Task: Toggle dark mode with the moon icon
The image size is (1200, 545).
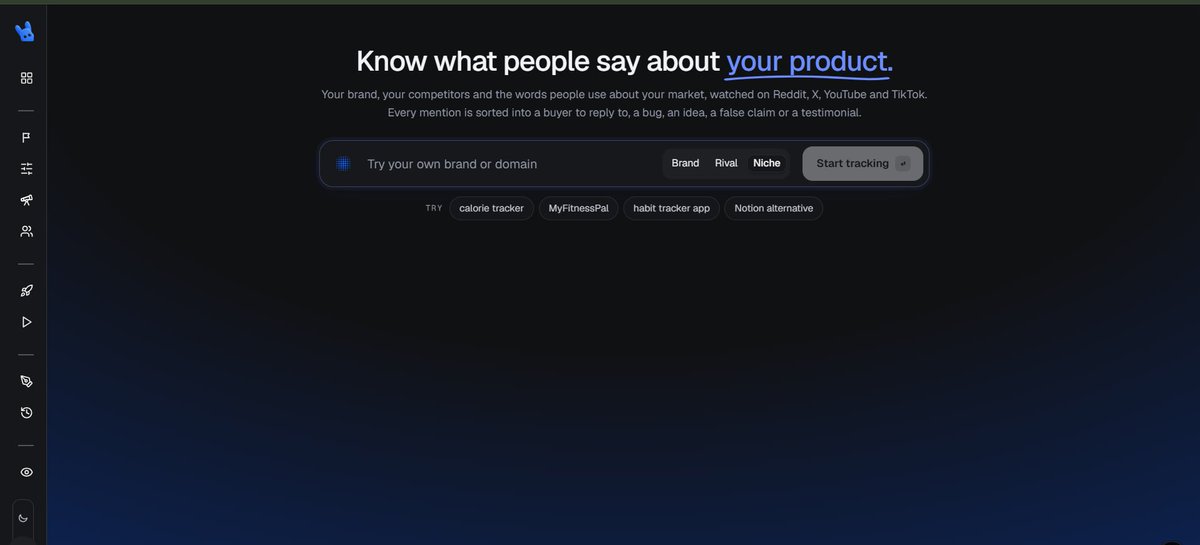Action: [x=23, y=518]
